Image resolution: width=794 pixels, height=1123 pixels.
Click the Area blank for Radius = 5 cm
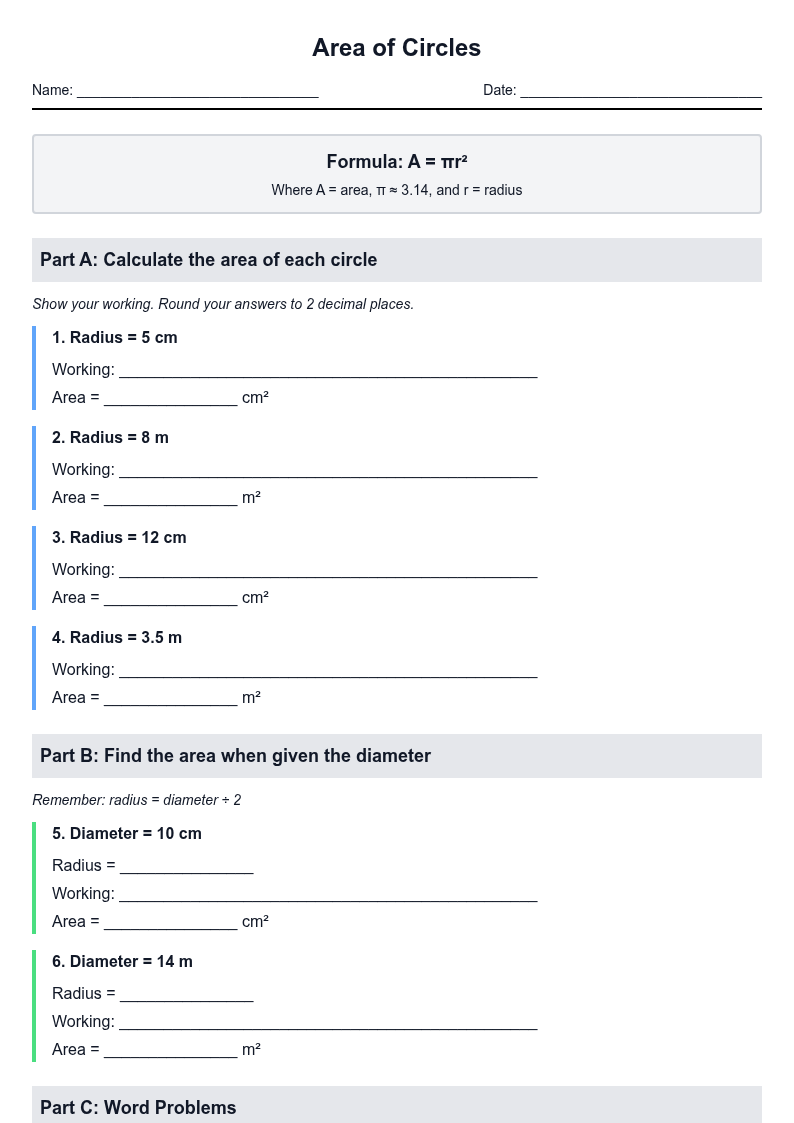170,397
